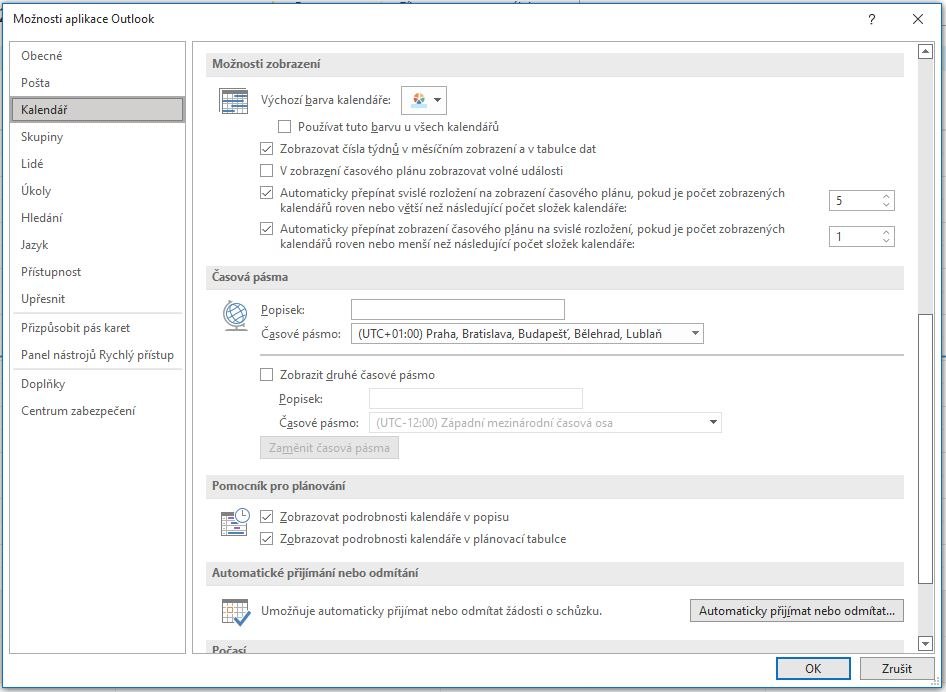Select the Skupiny category
946x692 pixels.
coord(98,137)
